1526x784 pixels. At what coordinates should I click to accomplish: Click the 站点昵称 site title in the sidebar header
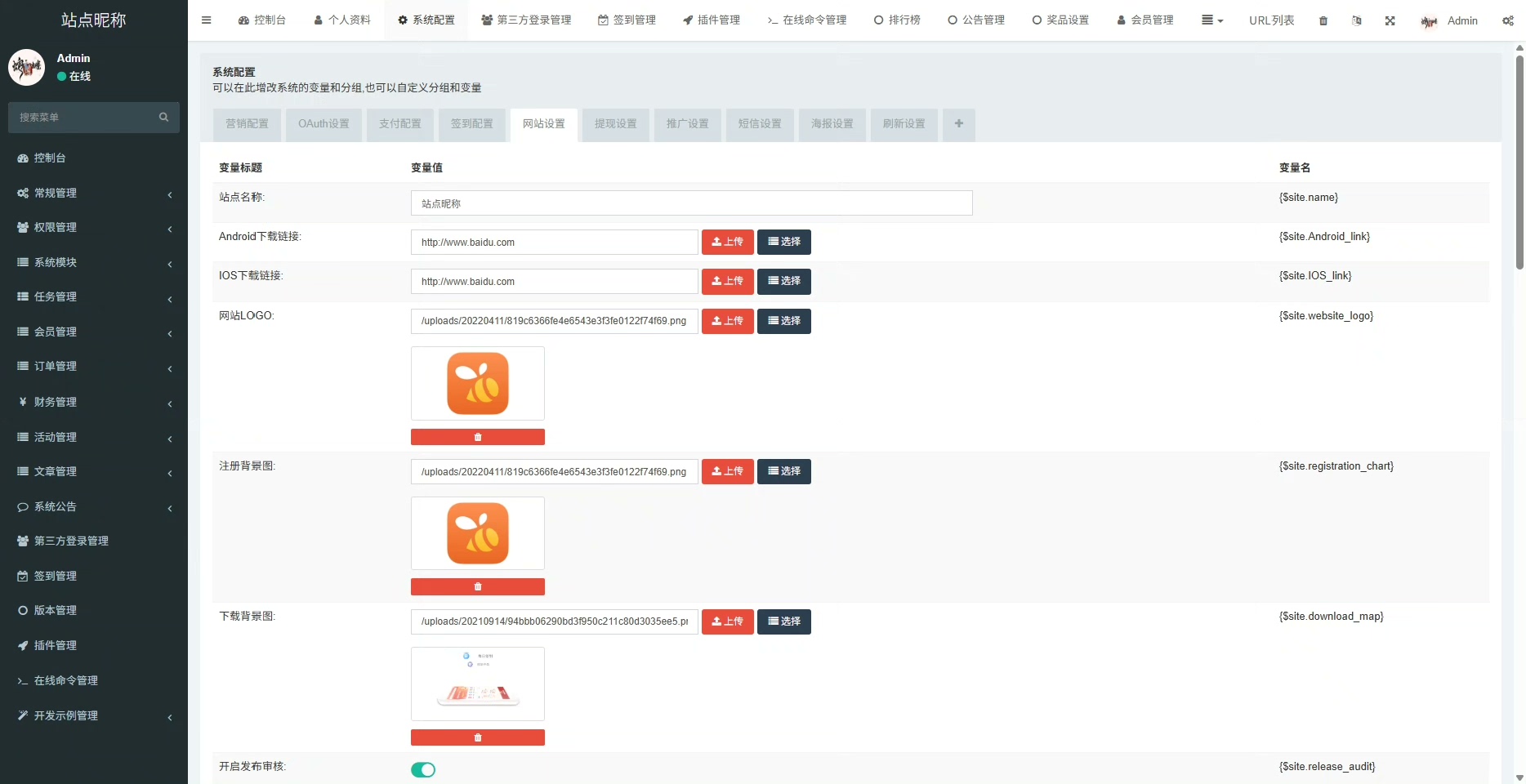coord(94,20)
